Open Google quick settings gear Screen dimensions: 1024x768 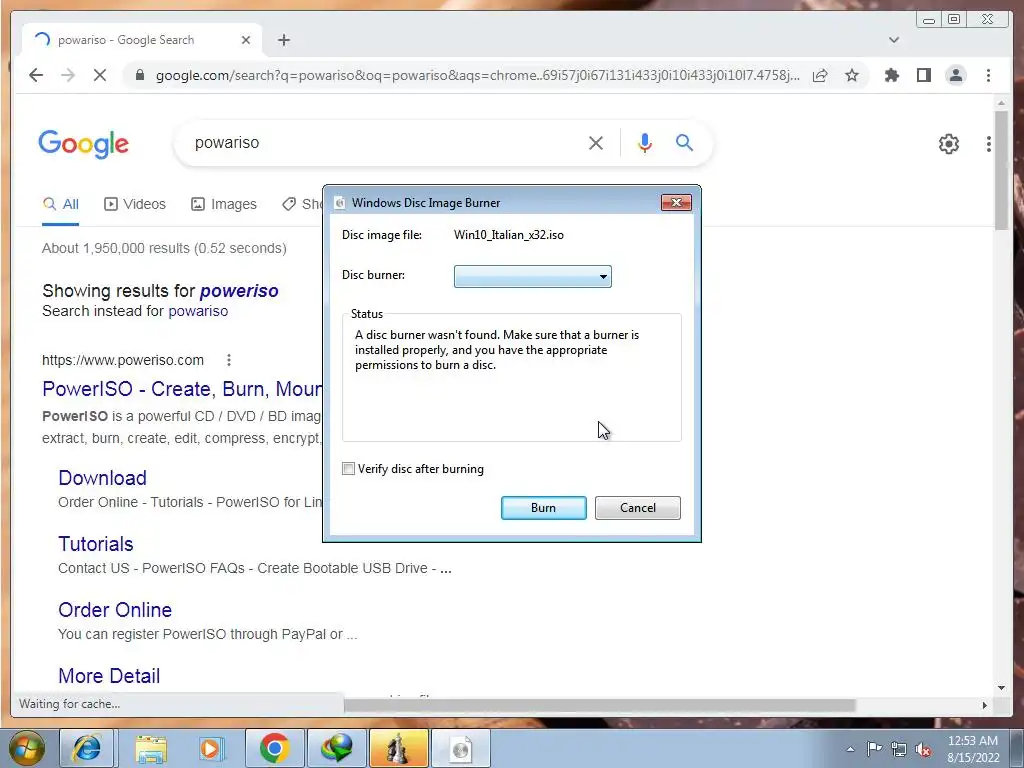(x=948, y=144)
